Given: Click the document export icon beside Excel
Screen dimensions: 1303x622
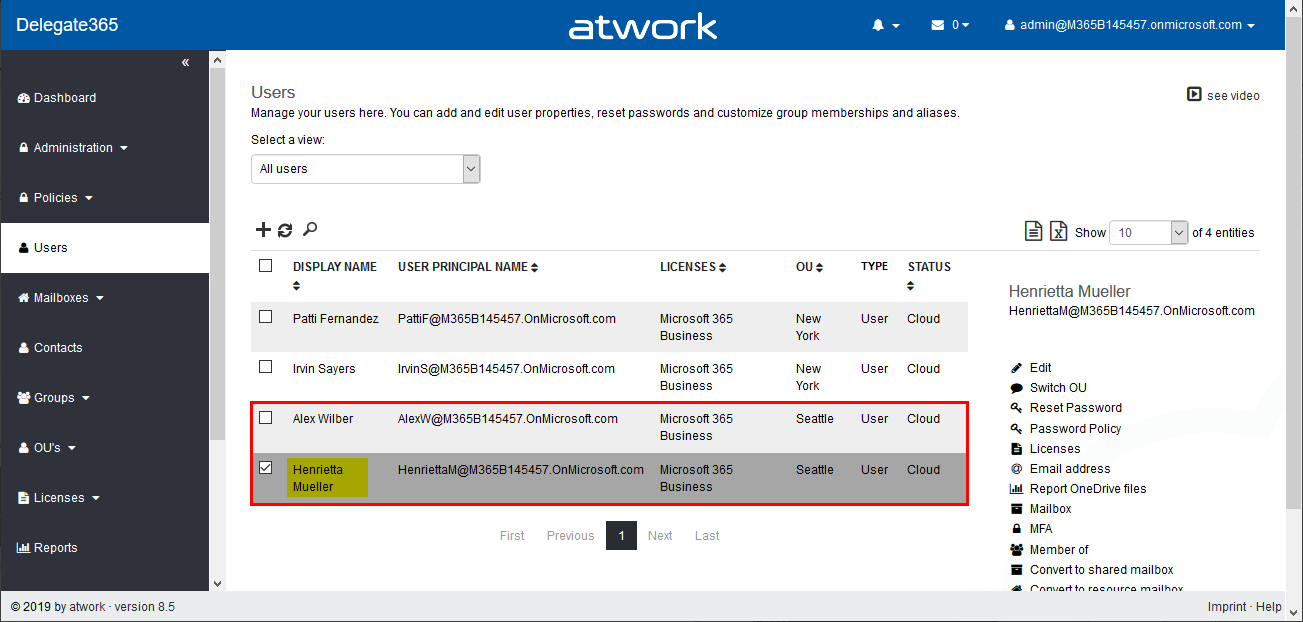Looking at the screenshot, I should tap(1034, 232).
